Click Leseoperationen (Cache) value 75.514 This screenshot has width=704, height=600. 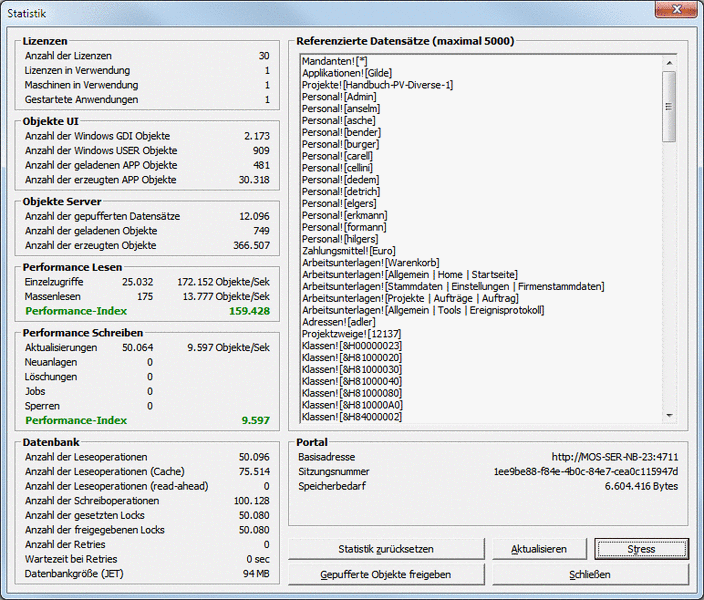[254, 472]
